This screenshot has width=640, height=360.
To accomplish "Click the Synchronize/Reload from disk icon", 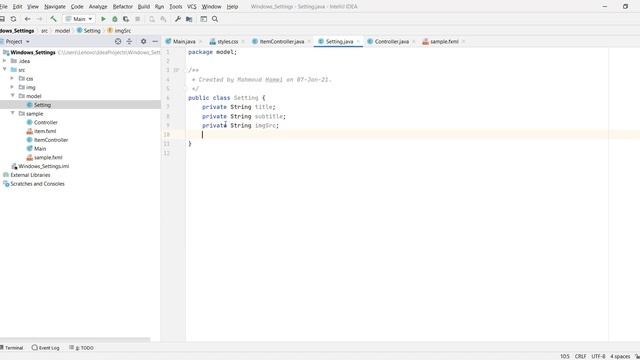I will pyautogui.click(x=13, y=19).
